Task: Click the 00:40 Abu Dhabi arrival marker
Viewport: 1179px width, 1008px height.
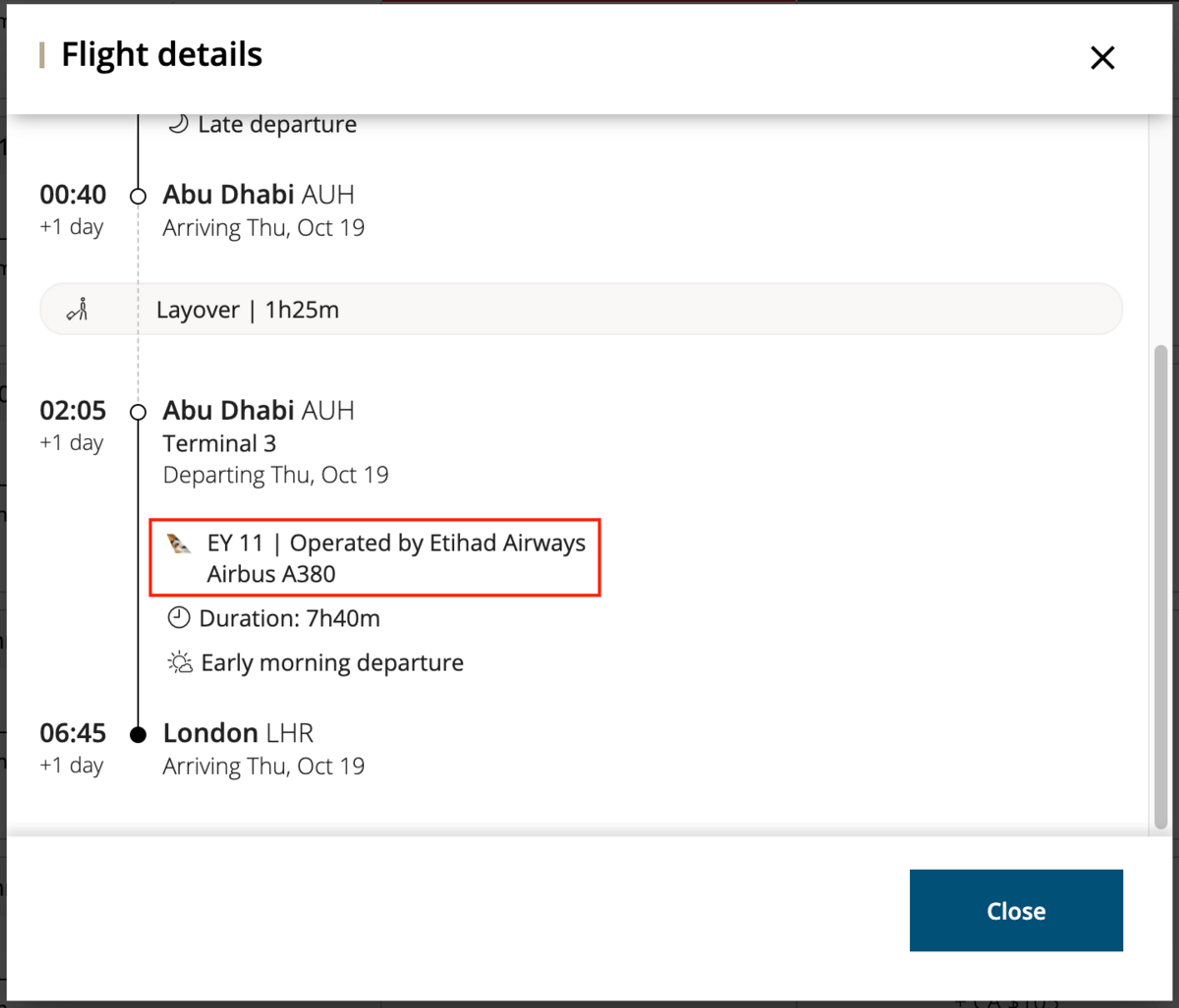Action: pos(138,197)
